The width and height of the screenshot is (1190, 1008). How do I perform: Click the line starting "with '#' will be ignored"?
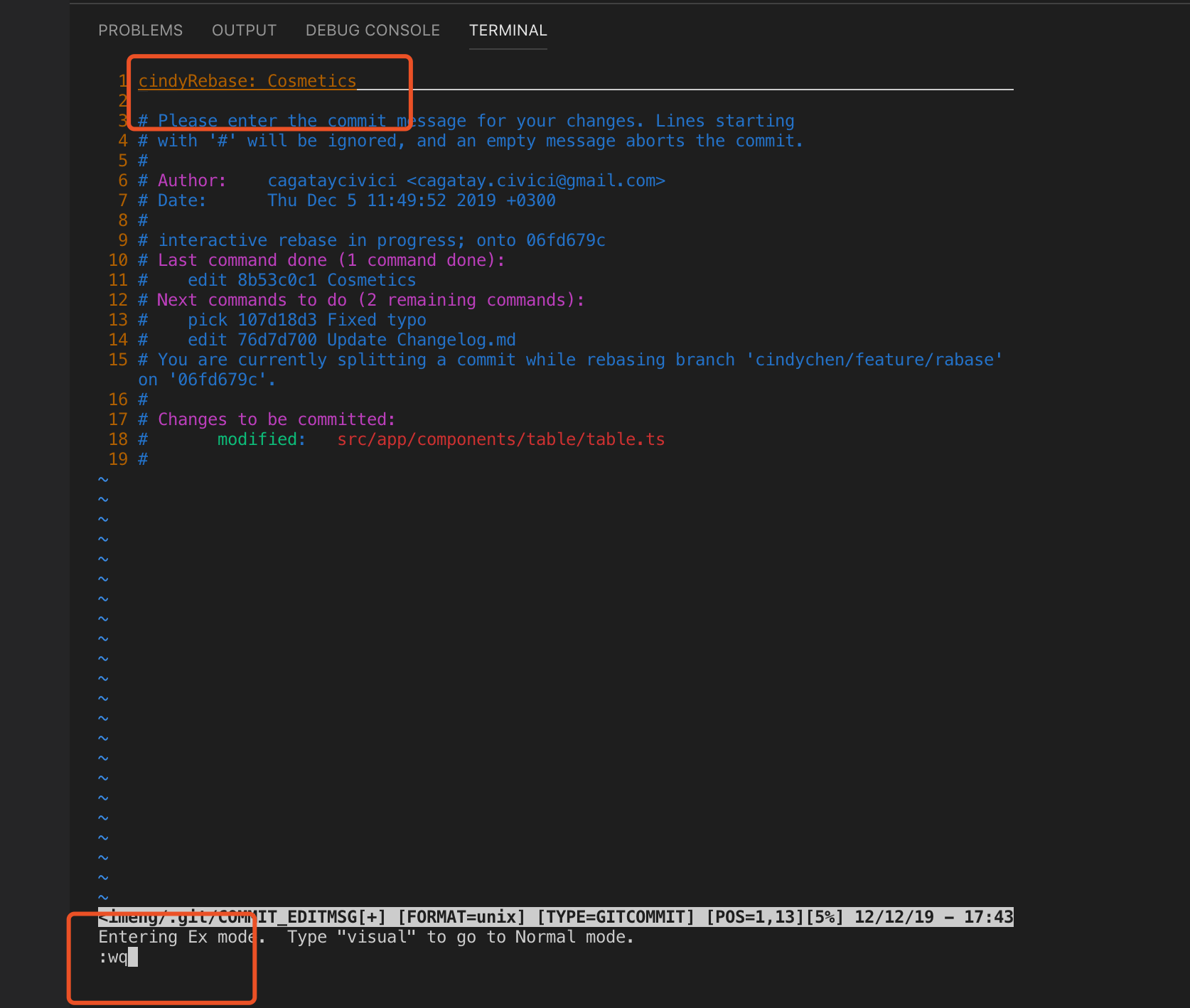click(471, 141)
